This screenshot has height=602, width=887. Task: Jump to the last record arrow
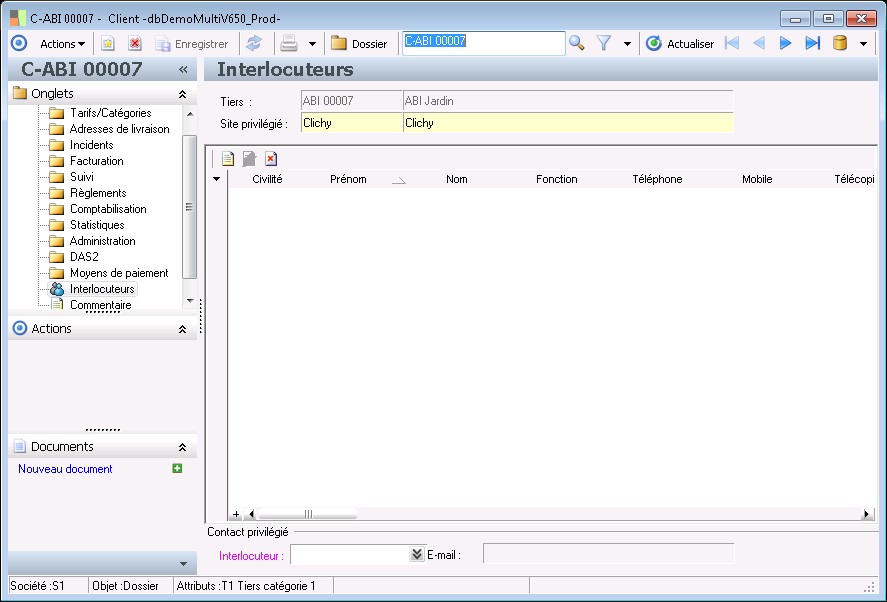click(x=812, y=43)
